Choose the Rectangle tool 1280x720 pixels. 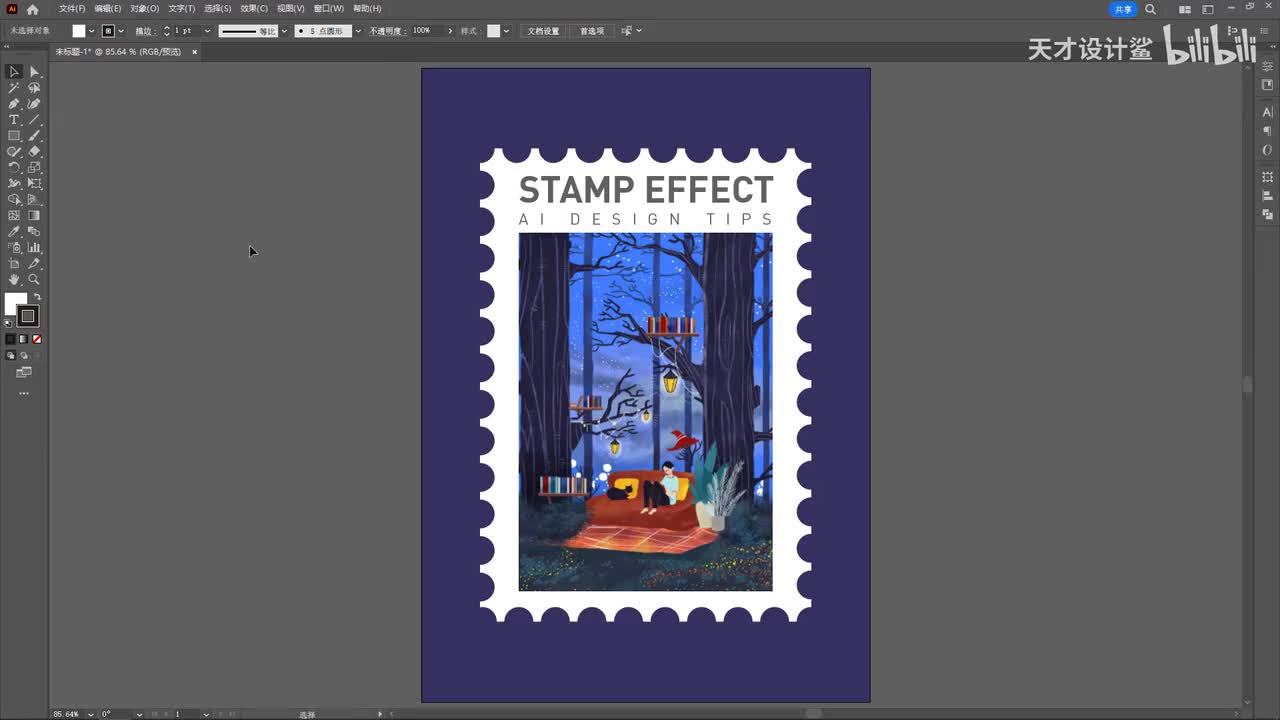14,136
